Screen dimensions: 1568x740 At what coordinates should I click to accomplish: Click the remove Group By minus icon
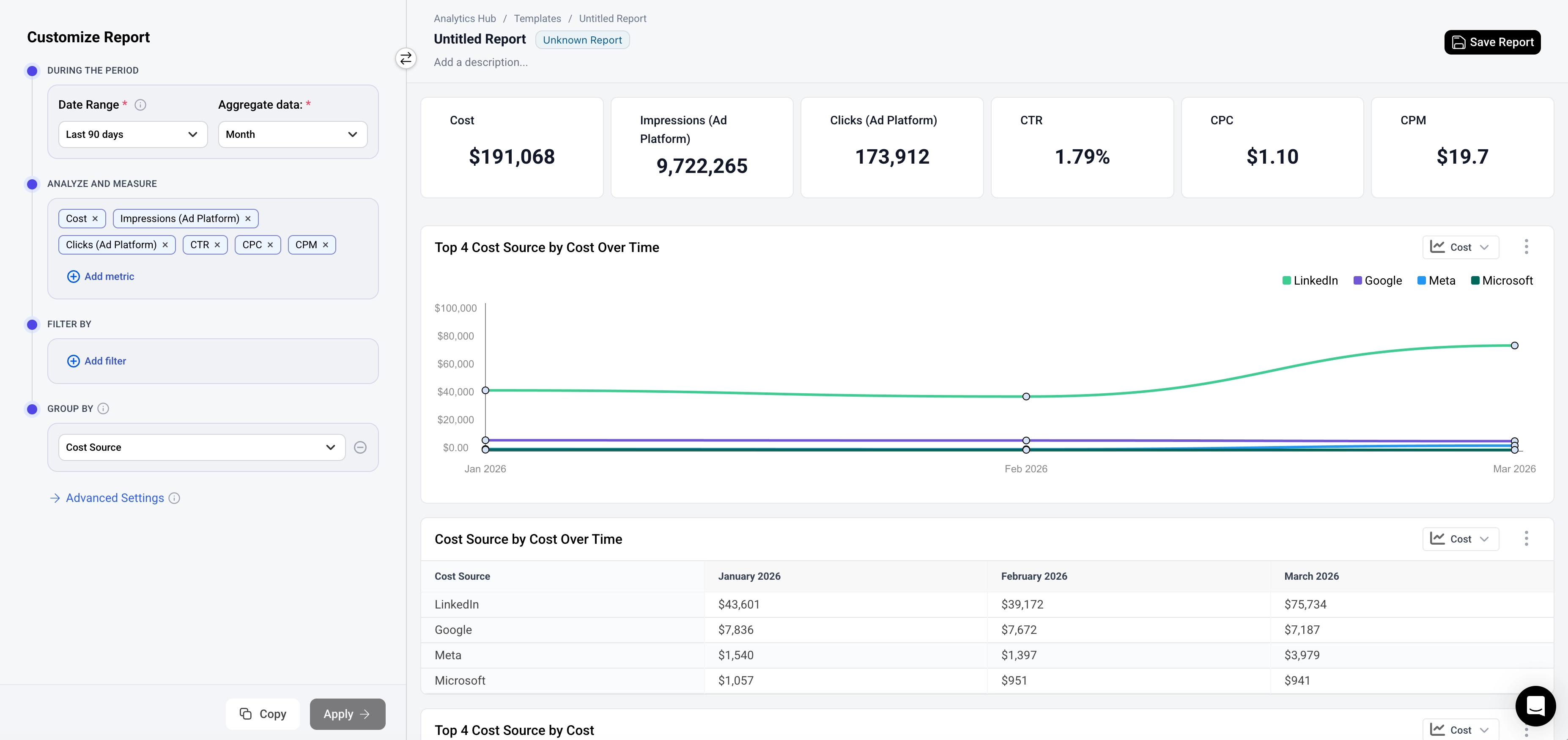360,447
